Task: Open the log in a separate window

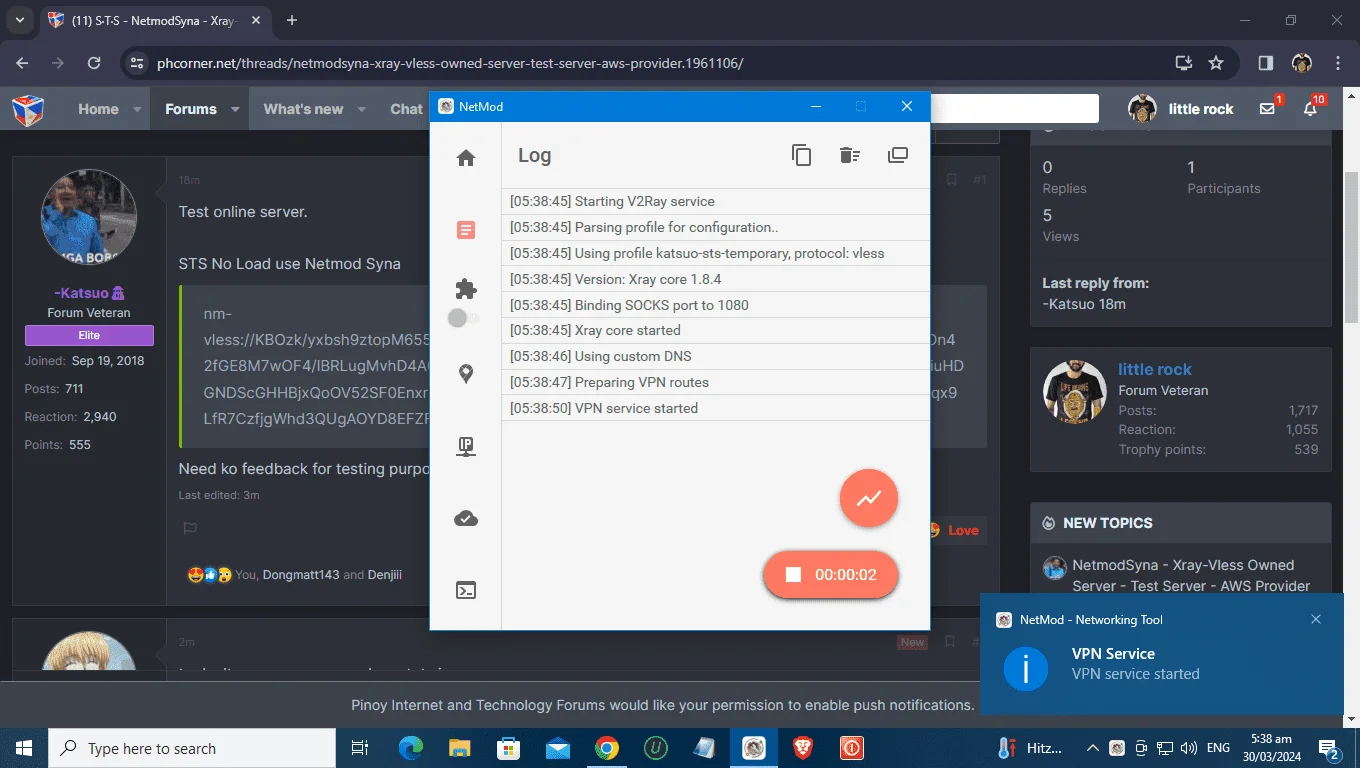Action: [898, 155]
